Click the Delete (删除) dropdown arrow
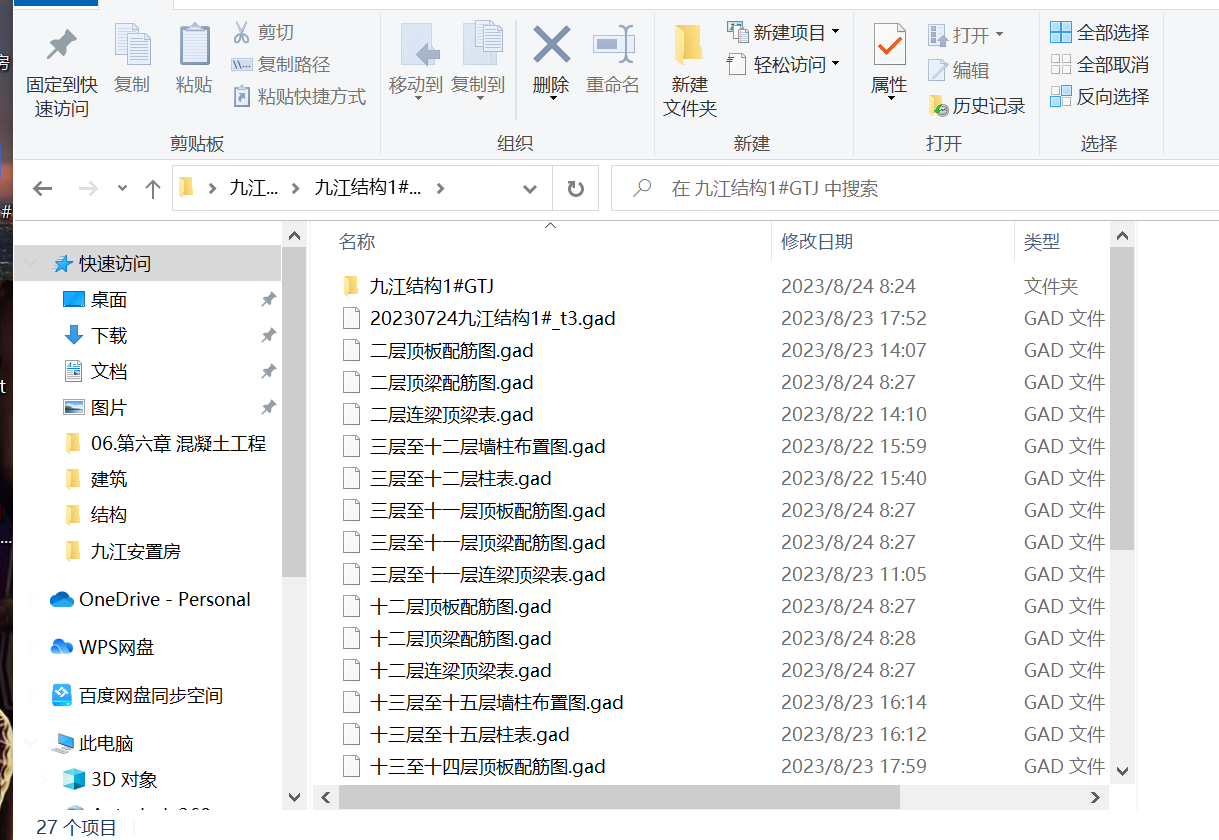Viewport: 1219px width, 840px height. [551, 100]
